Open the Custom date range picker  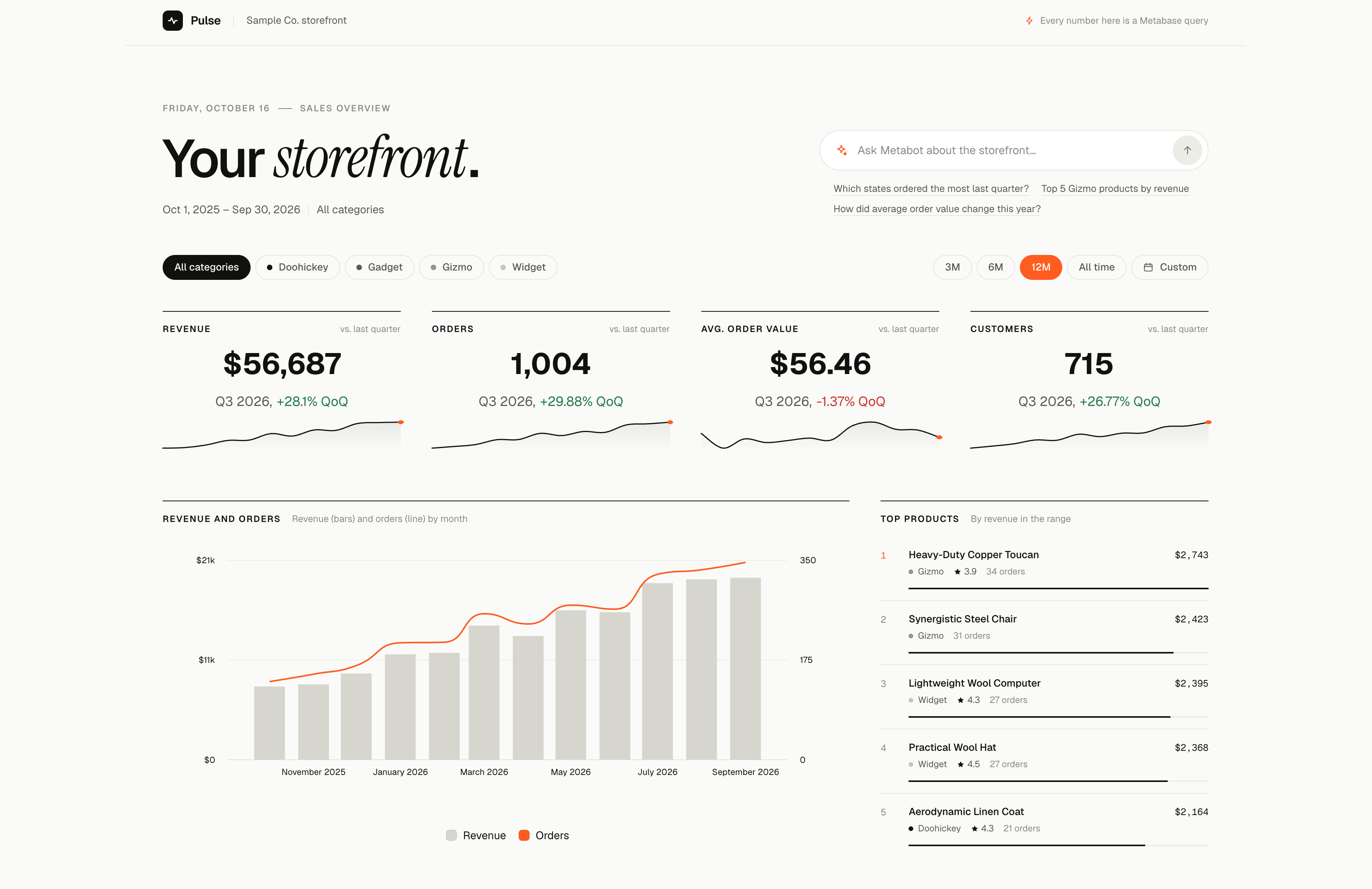pyautogui.click(x=1170, y=267)
